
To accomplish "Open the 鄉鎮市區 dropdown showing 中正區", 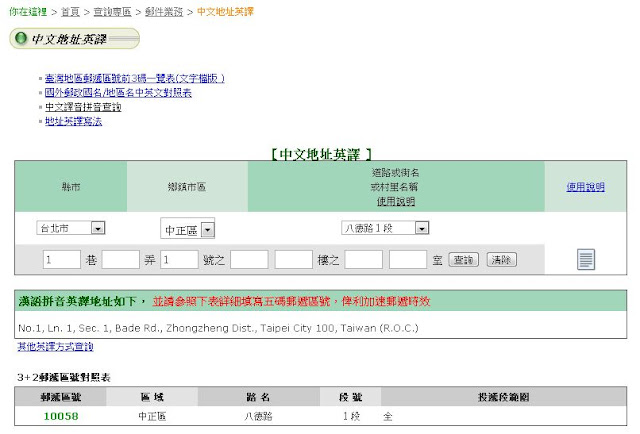I will tap(187, 229).
